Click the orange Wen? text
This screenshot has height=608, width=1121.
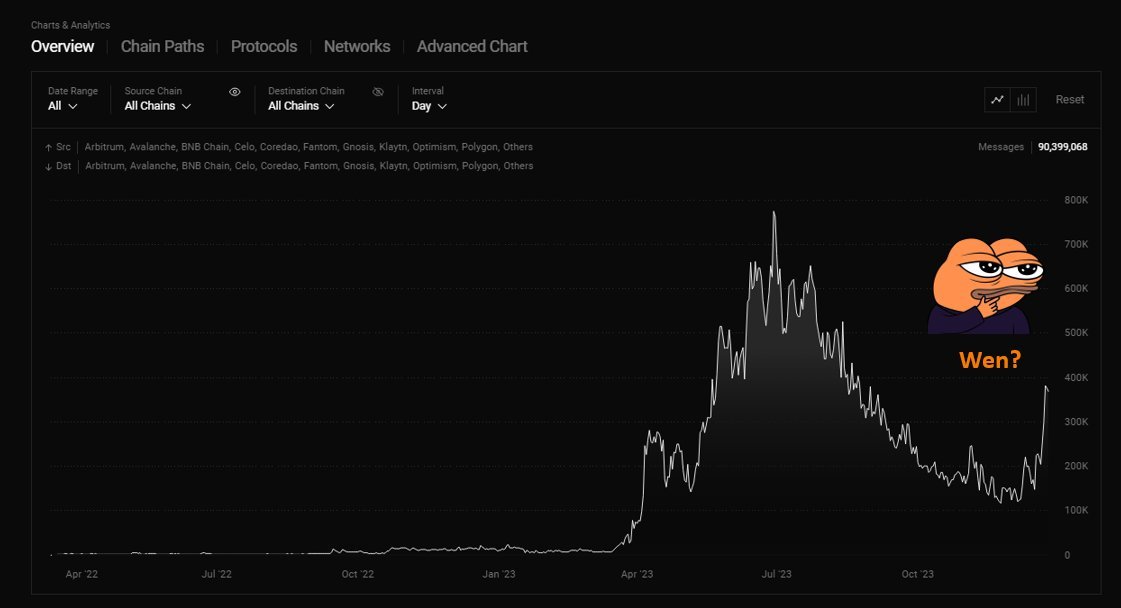[990, 360]
